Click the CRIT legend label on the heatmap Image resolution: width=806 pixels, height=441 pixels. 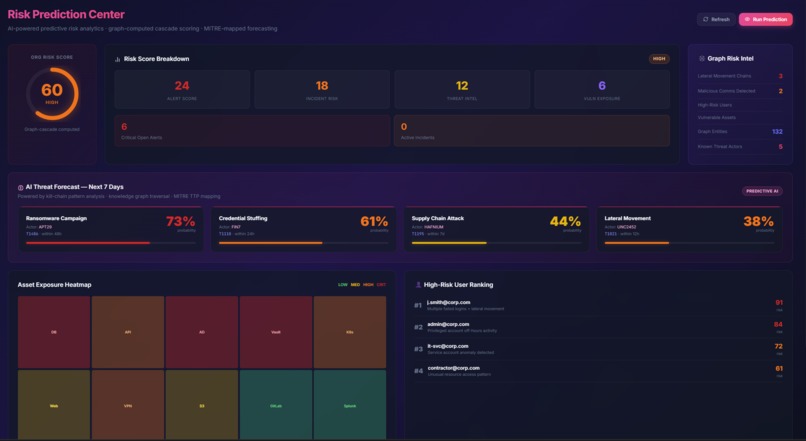pos(381,285)
